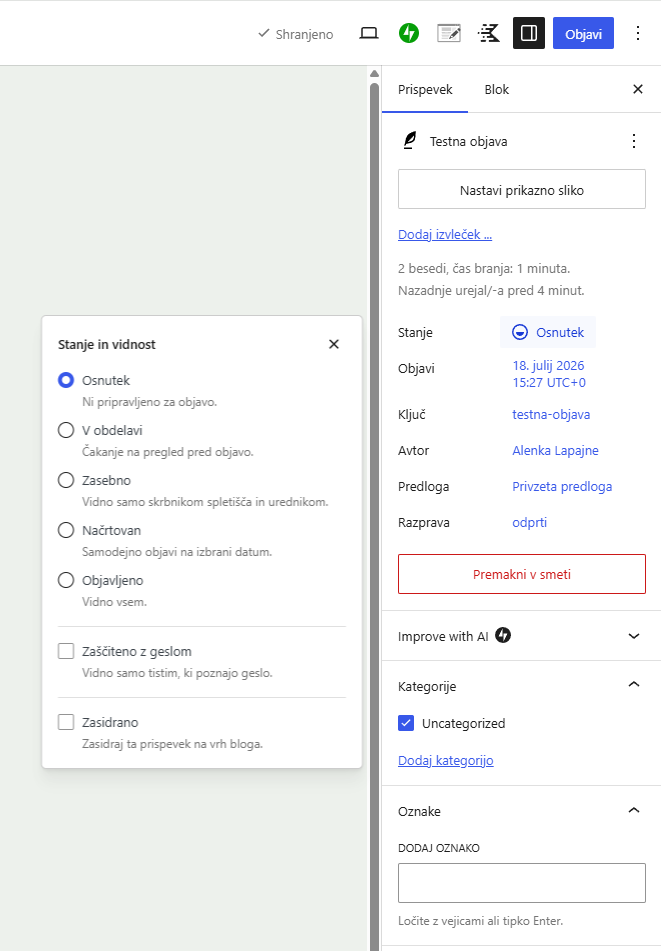Close the settings sidebar panel
Image resolution: width=661 pixels, height=951 pixels.
tap(637, 89)
